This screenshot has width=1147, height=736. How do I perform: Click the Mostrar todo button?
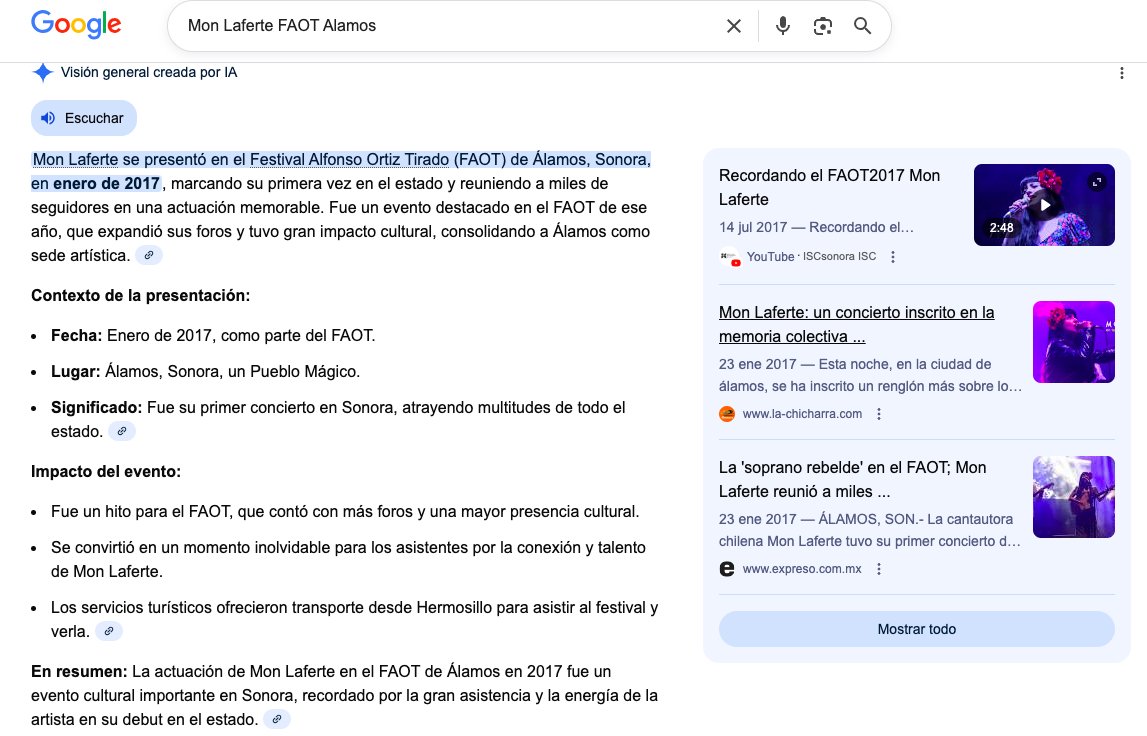click(917, 629)
